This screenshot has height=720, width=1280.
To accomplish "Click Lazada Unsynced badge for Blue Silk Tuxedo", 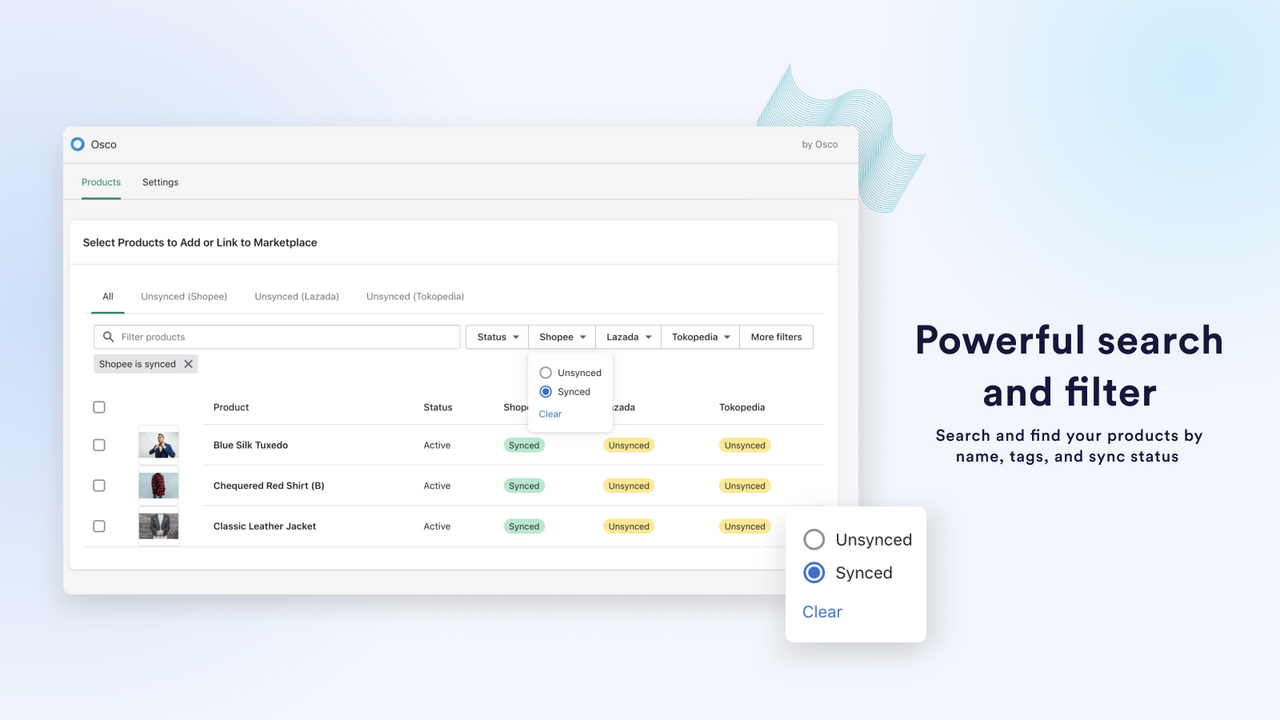I will pyautogui.click(x=629, y=445).
